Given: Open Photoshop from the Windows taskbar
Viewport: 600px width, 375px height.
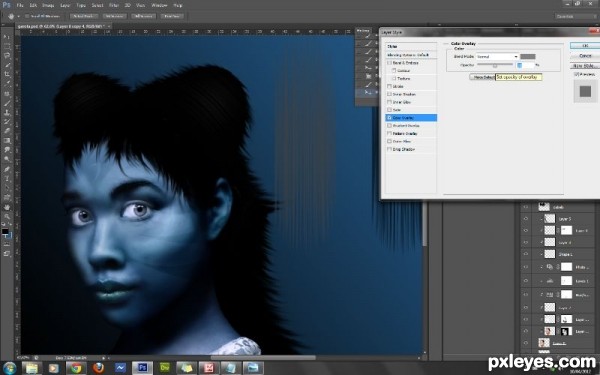Looking at the screenshot, I should pyautogui.click(x=142, y=368).
